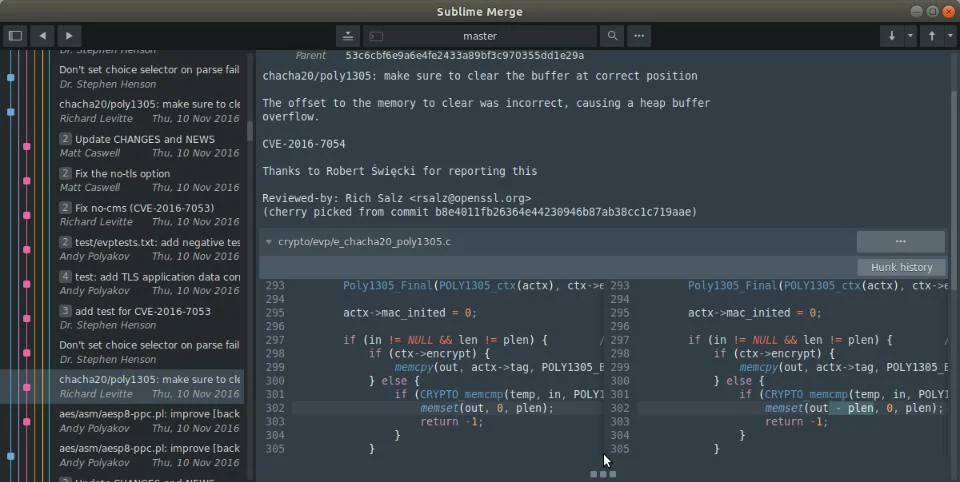The image size is (960, 482).
Task: Click the 'Thanks to Robert Święcki' line
Action: tap(400, 171)
